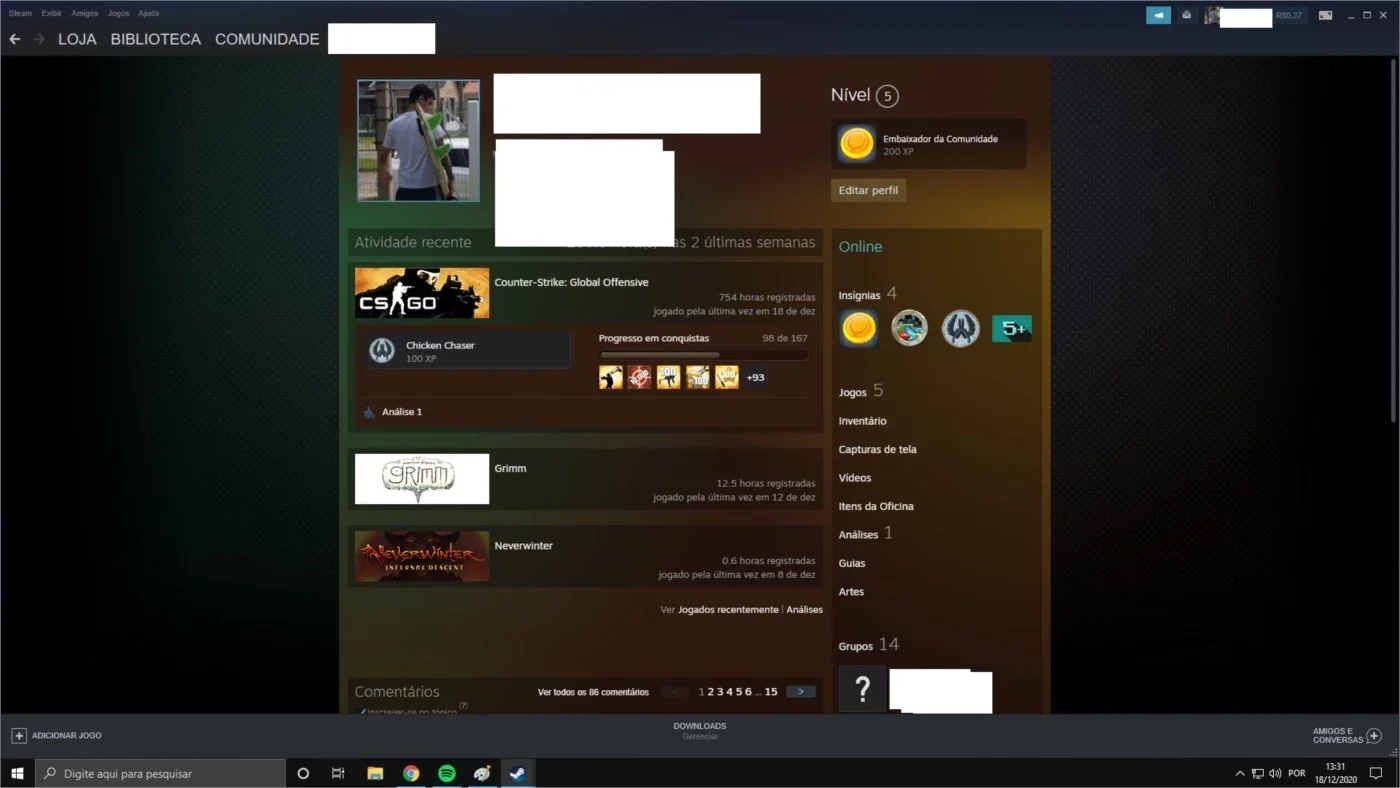This screenshot has width=1400, height=788.
Task: Go to comments page 2
Action: [x=711, y=692]
